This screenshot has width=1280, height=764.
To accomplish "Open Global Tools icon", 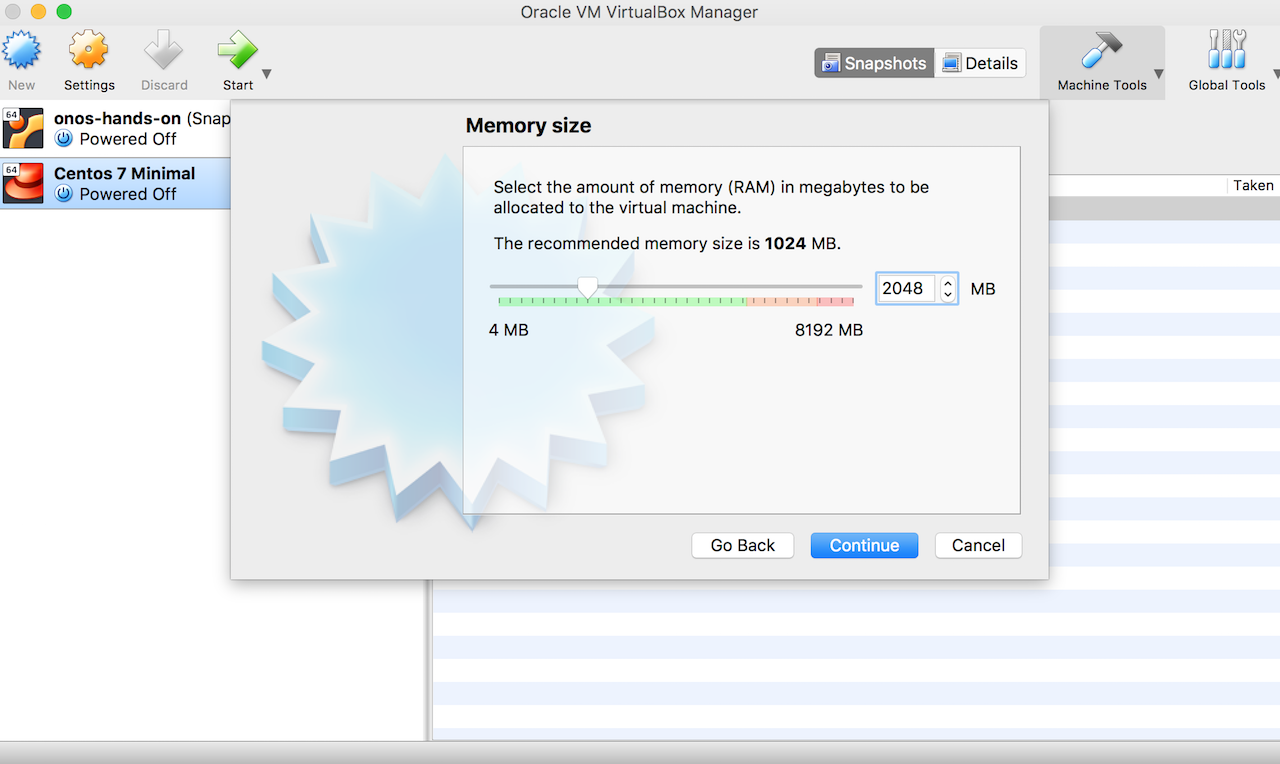I will click(1227, 50).
